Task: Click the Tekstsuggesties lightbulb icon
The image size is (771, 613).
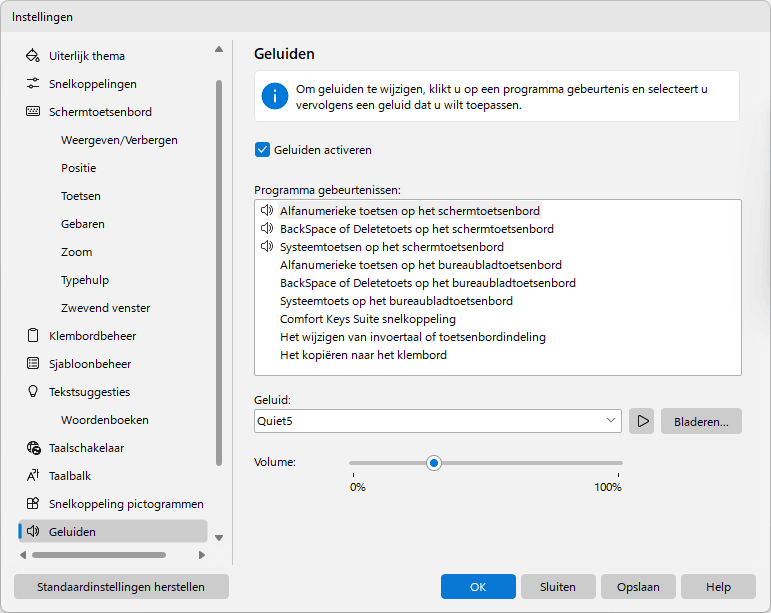Action: (x=33, y=392)
